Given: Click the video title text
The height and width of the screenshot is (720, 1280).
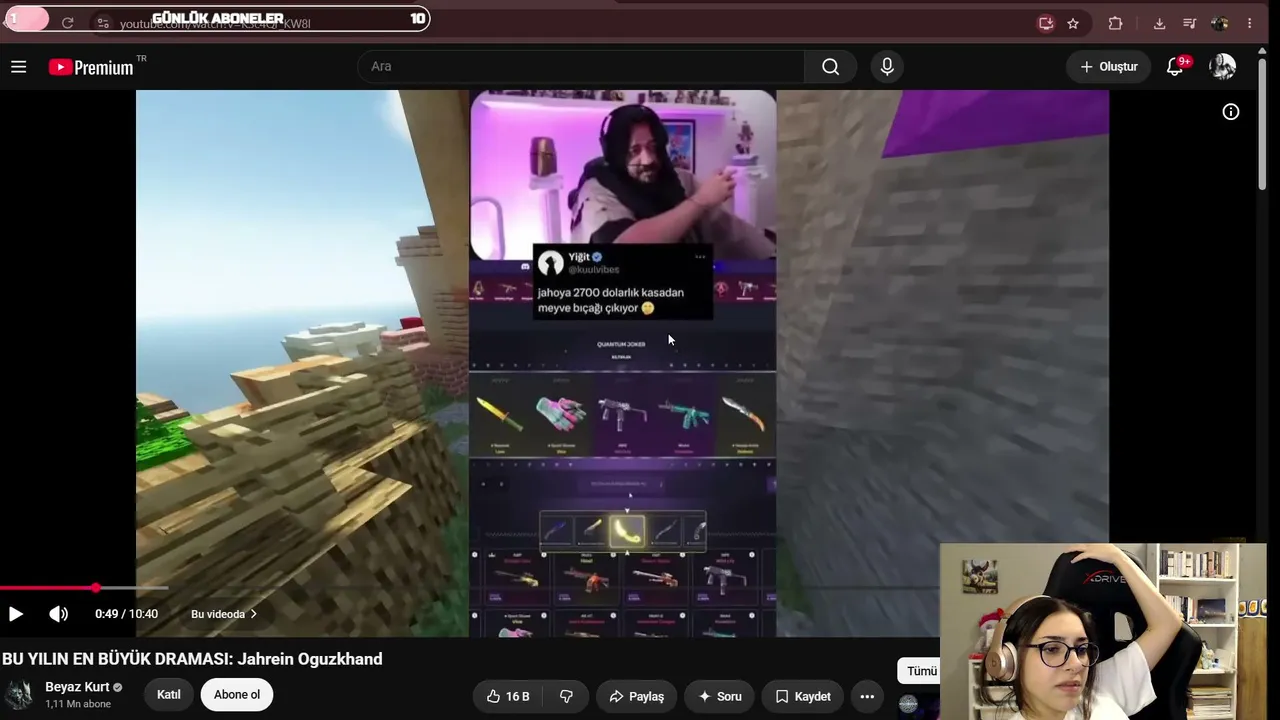Looking at the screenshot, I should (192, 659).
